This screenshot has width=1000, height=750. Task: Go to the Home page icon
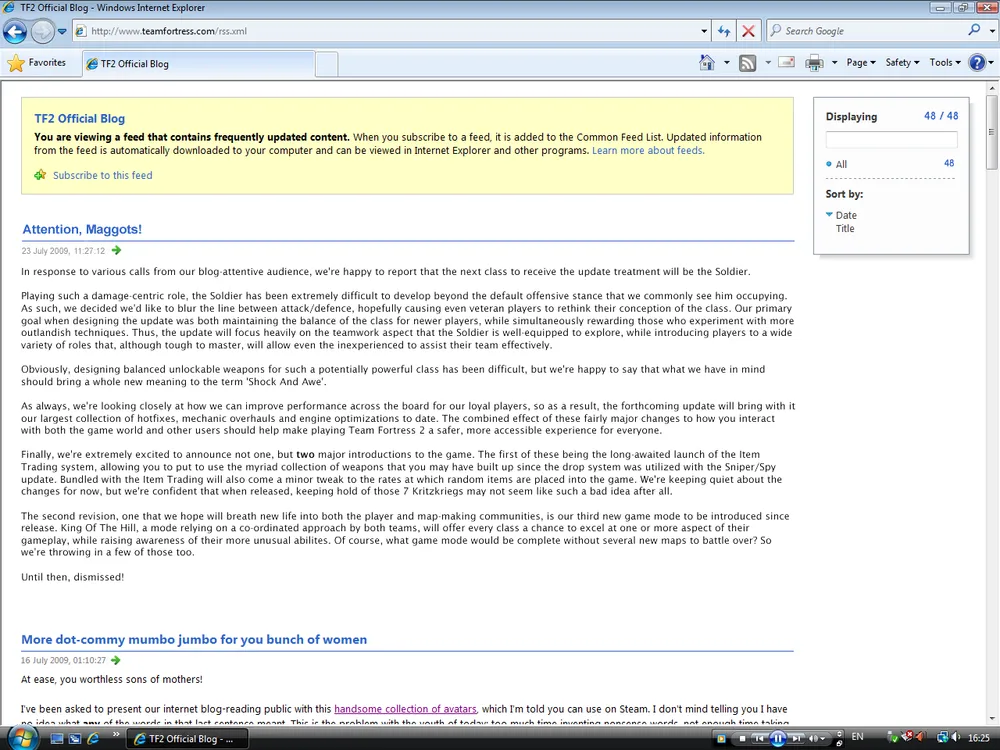707,62
